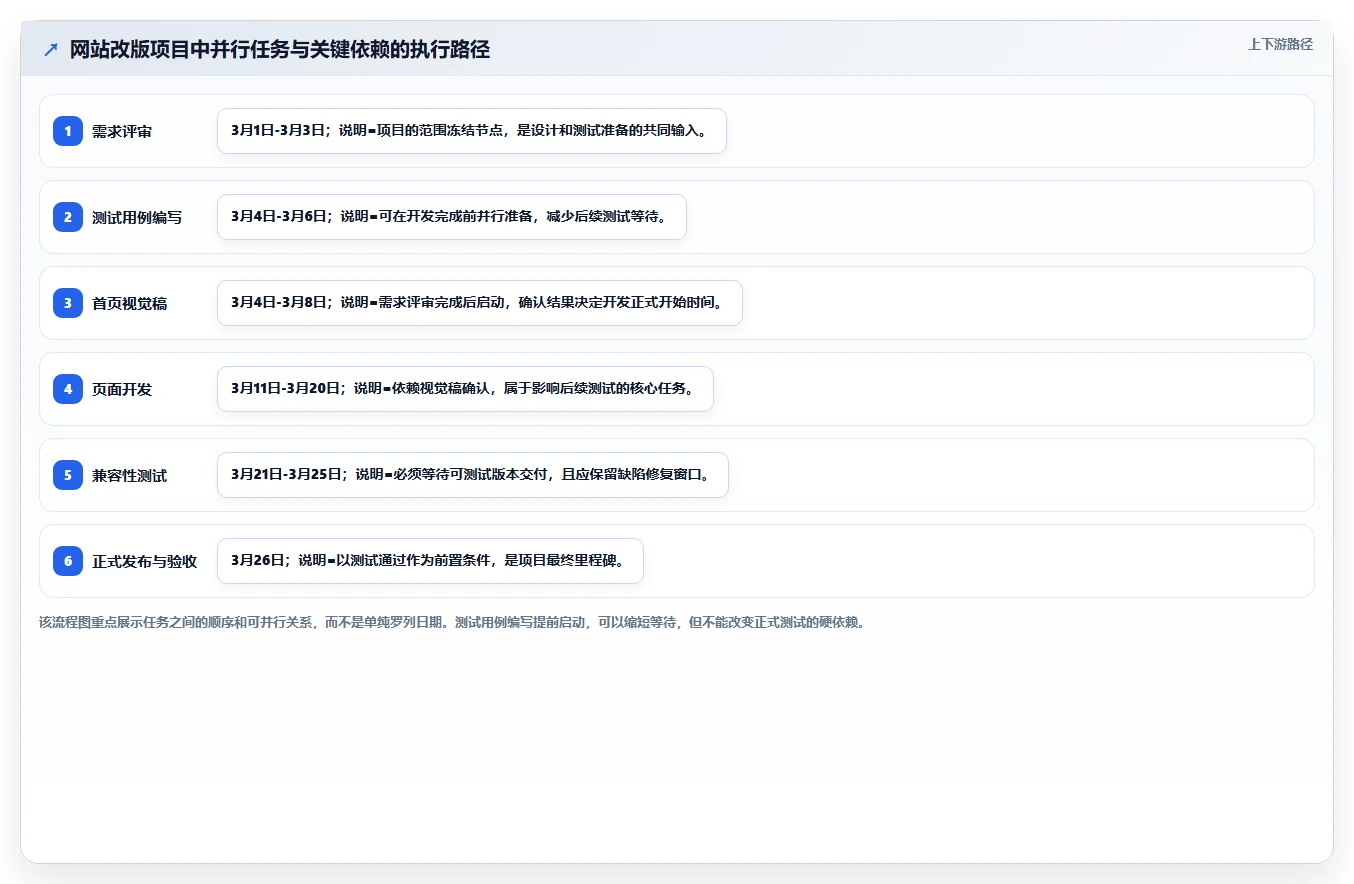
Task: Select step badge number 6
Action: point(68,561)
